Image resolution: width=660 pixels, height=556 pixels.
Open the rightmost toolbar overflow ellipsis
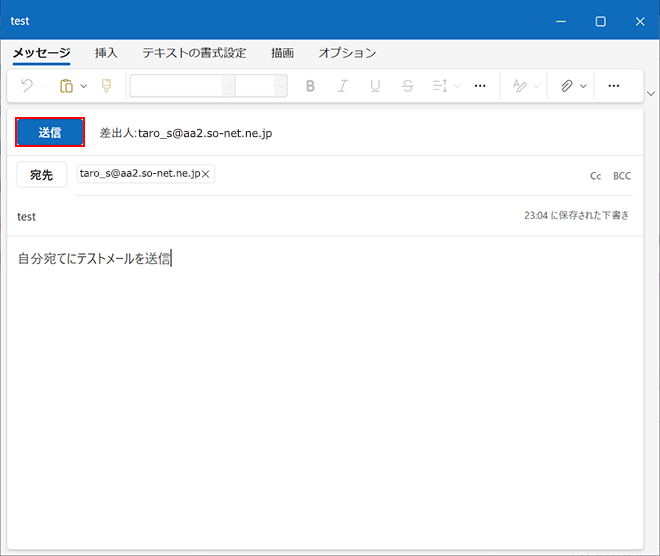tap(614, 86)
